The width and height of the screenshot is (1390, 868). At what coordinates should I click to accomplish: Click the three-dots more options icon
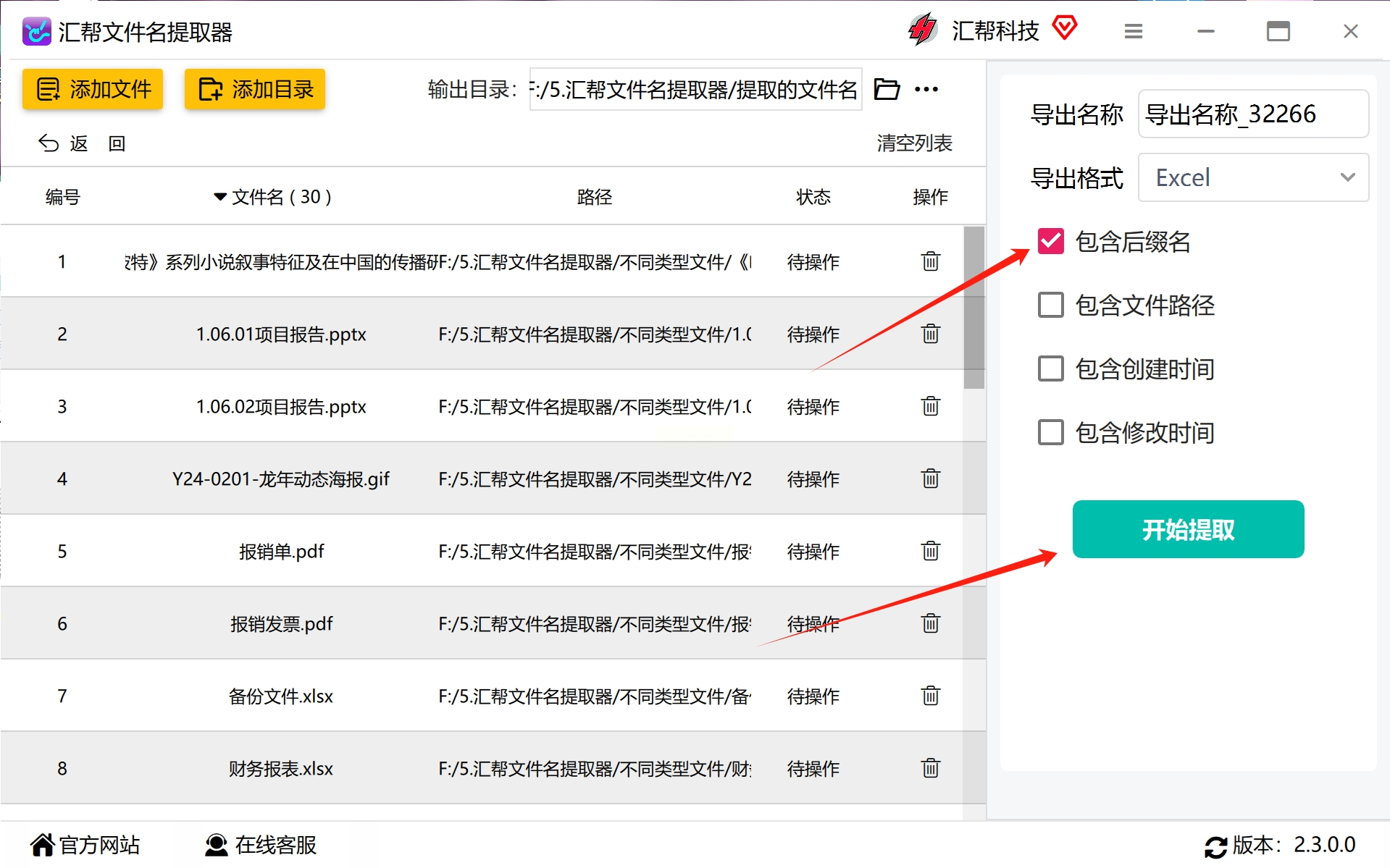(x=926, y=89)
